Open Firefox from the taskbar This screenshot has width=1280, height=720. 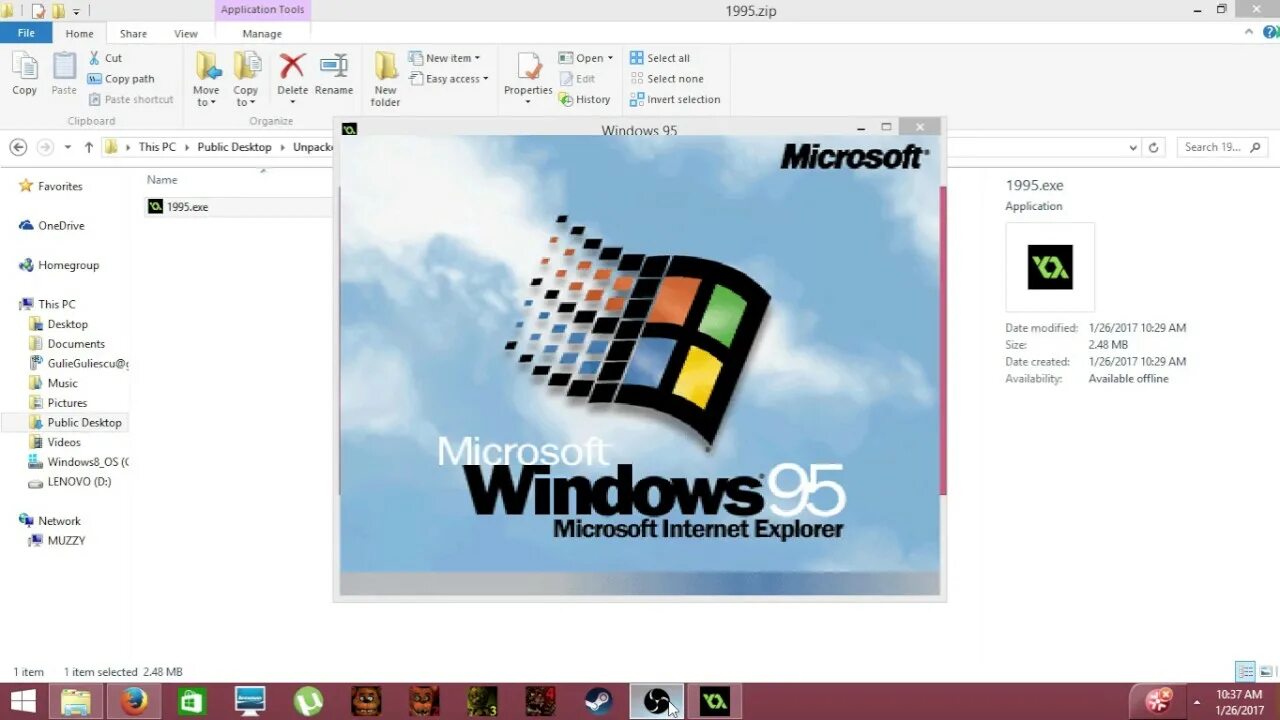pos(133,701)
